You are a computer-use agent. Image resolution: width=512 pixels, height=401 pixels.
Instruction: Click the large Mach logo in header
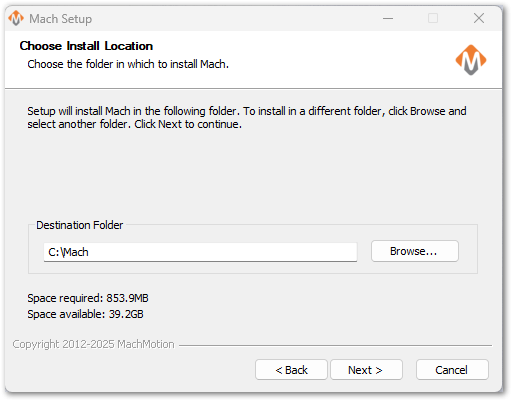471,60
